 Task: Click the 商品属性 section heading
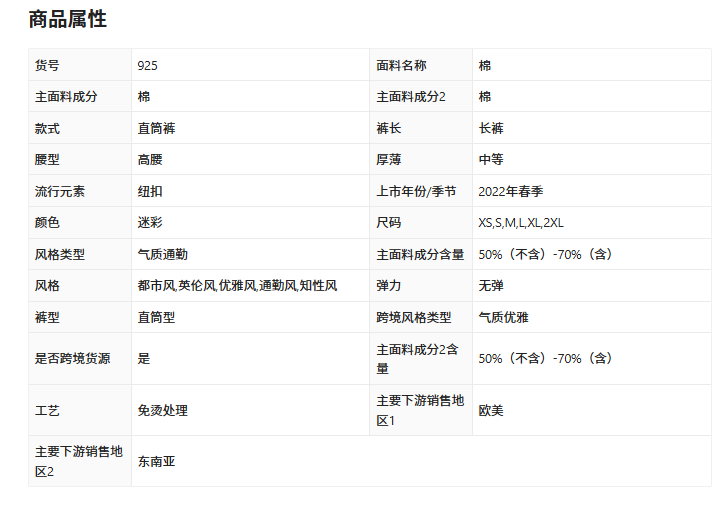click(x=67, y=19)
